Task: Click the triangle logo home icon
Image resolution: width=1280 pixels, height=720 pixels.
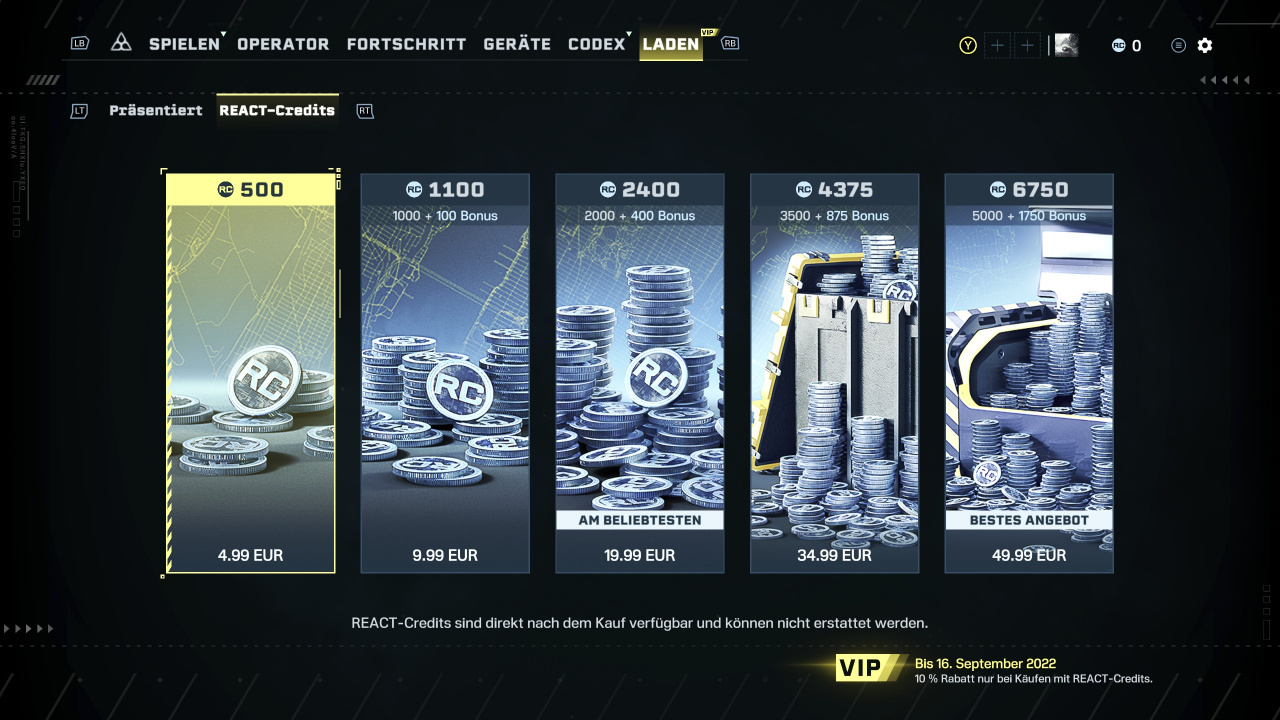Action: coord(121,43)
